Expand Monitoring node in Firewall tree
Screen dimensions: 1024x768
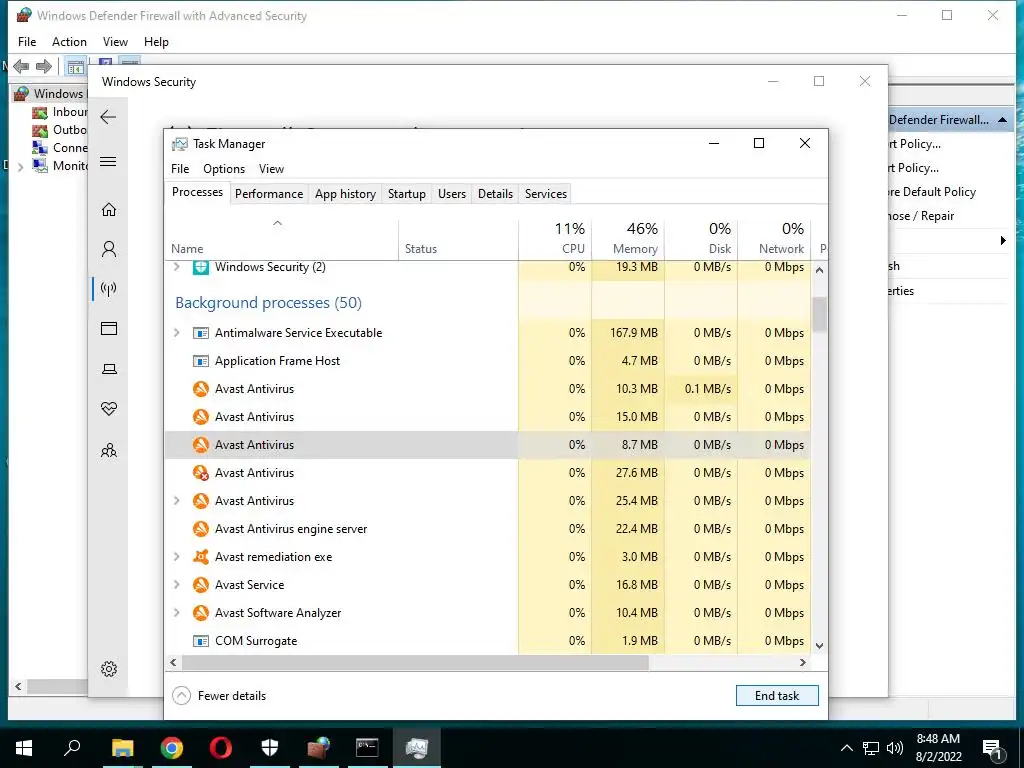pyautogui.click(x=20, y=167)
